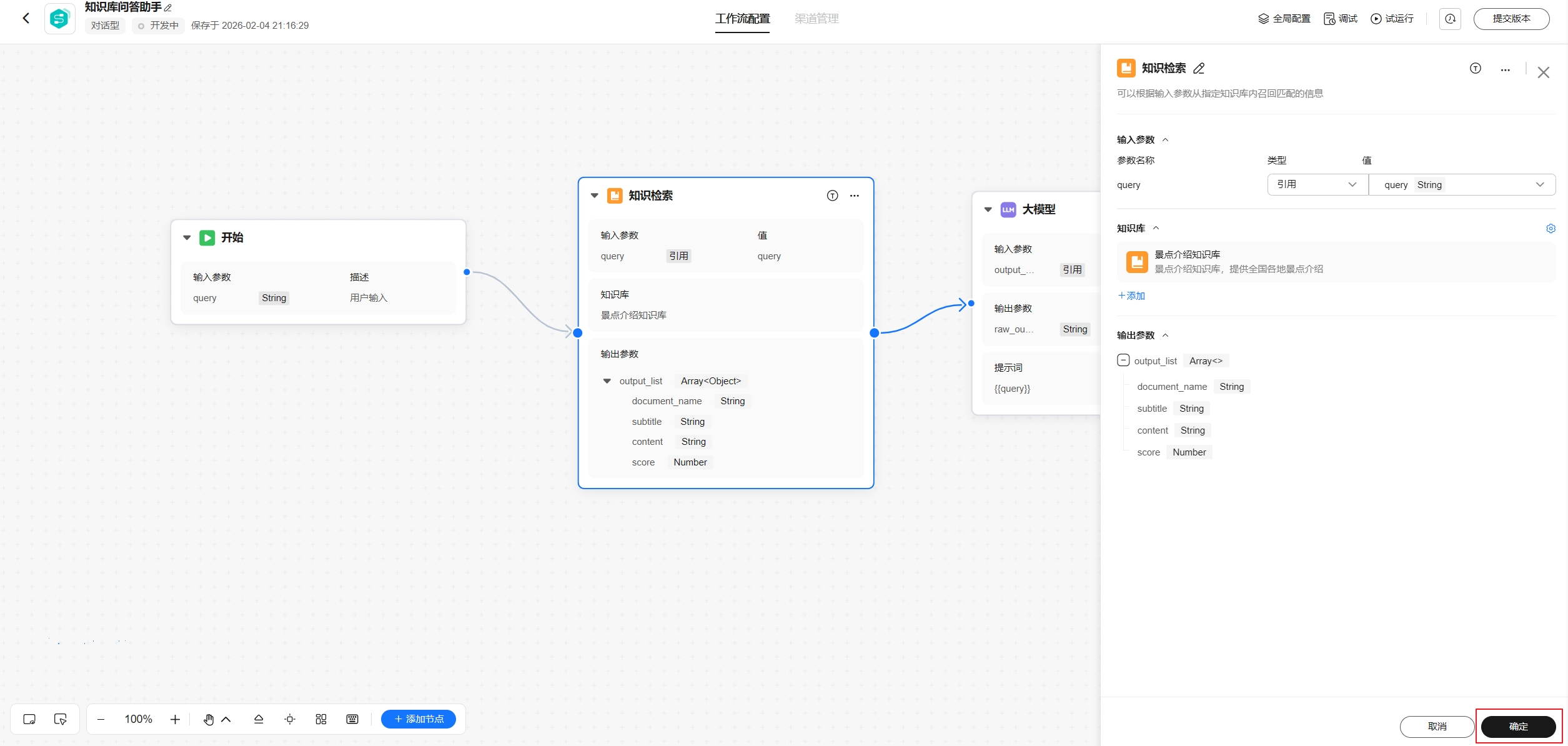Open the query String value dropdown
The width and height of the screenshot is (1568, 746).
[x=1462, y=184]
